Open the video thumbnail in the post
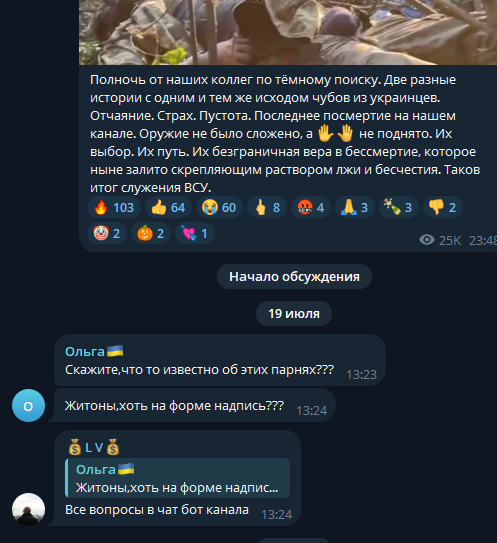The width and height of the screenshot is (497, 543). [288, 32]
